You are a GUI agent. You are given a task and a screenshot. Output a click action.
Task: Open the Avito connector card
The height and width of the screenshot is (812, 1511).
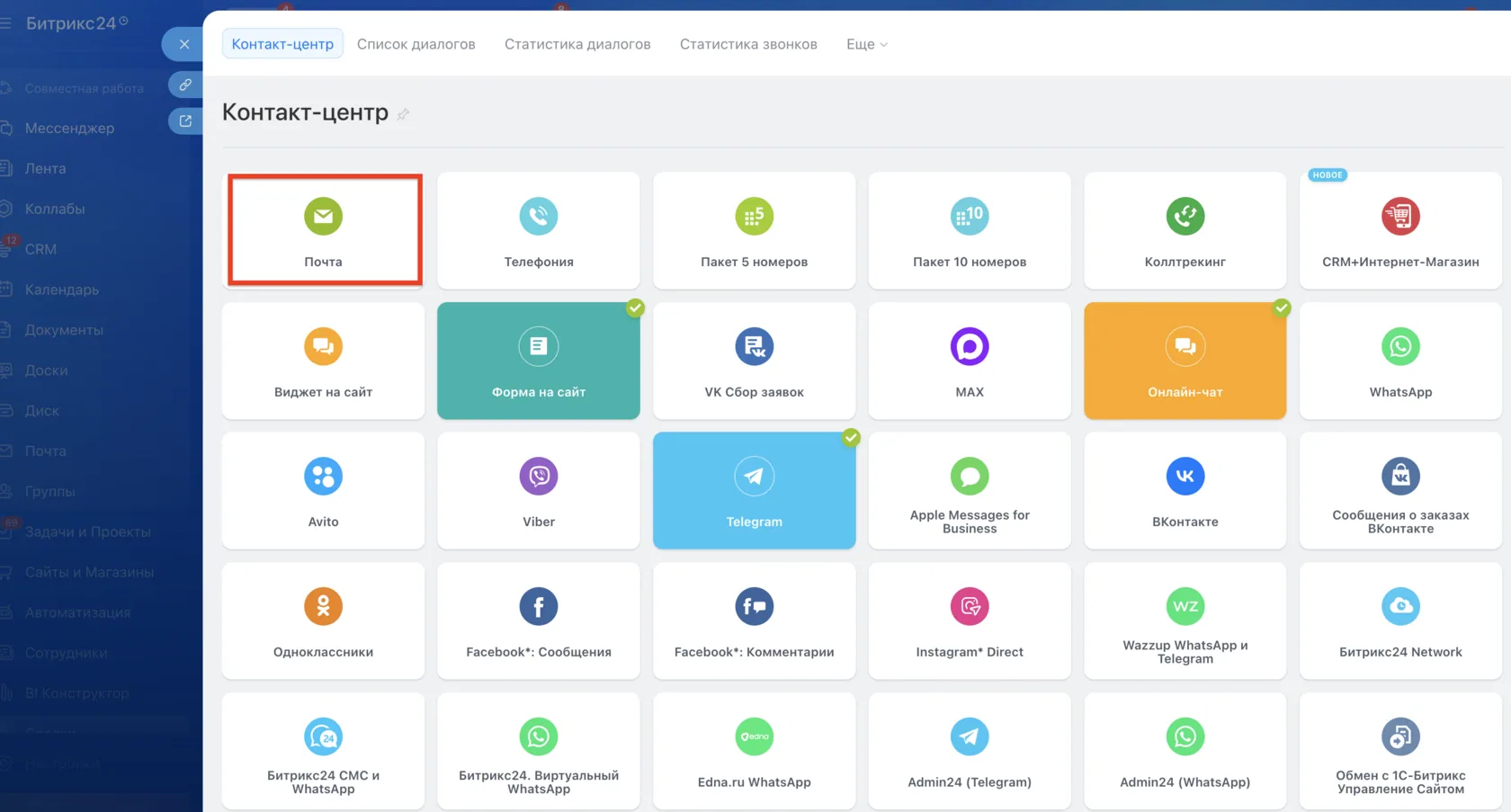click(323, 491)
